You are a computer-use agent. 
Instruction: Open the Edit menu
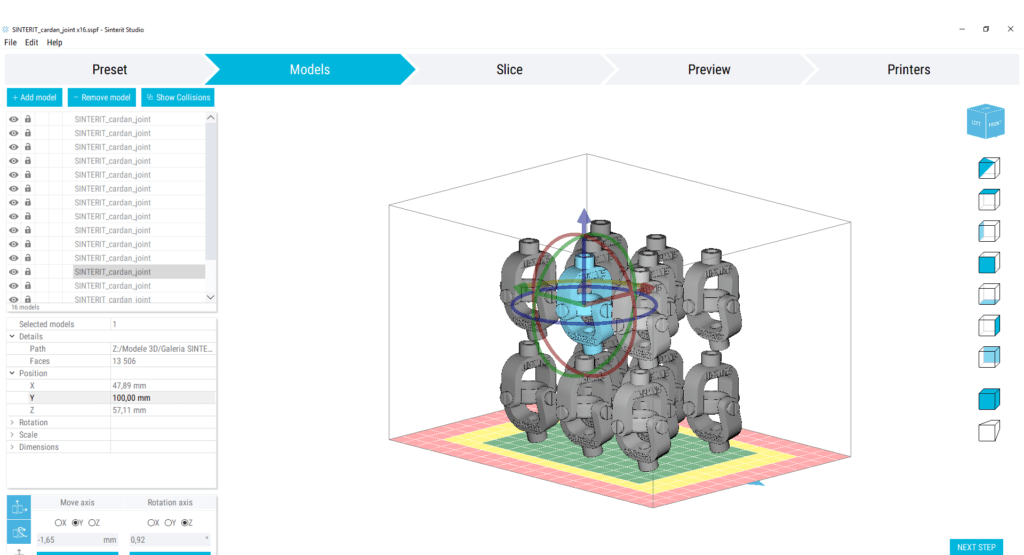[32, 43]
